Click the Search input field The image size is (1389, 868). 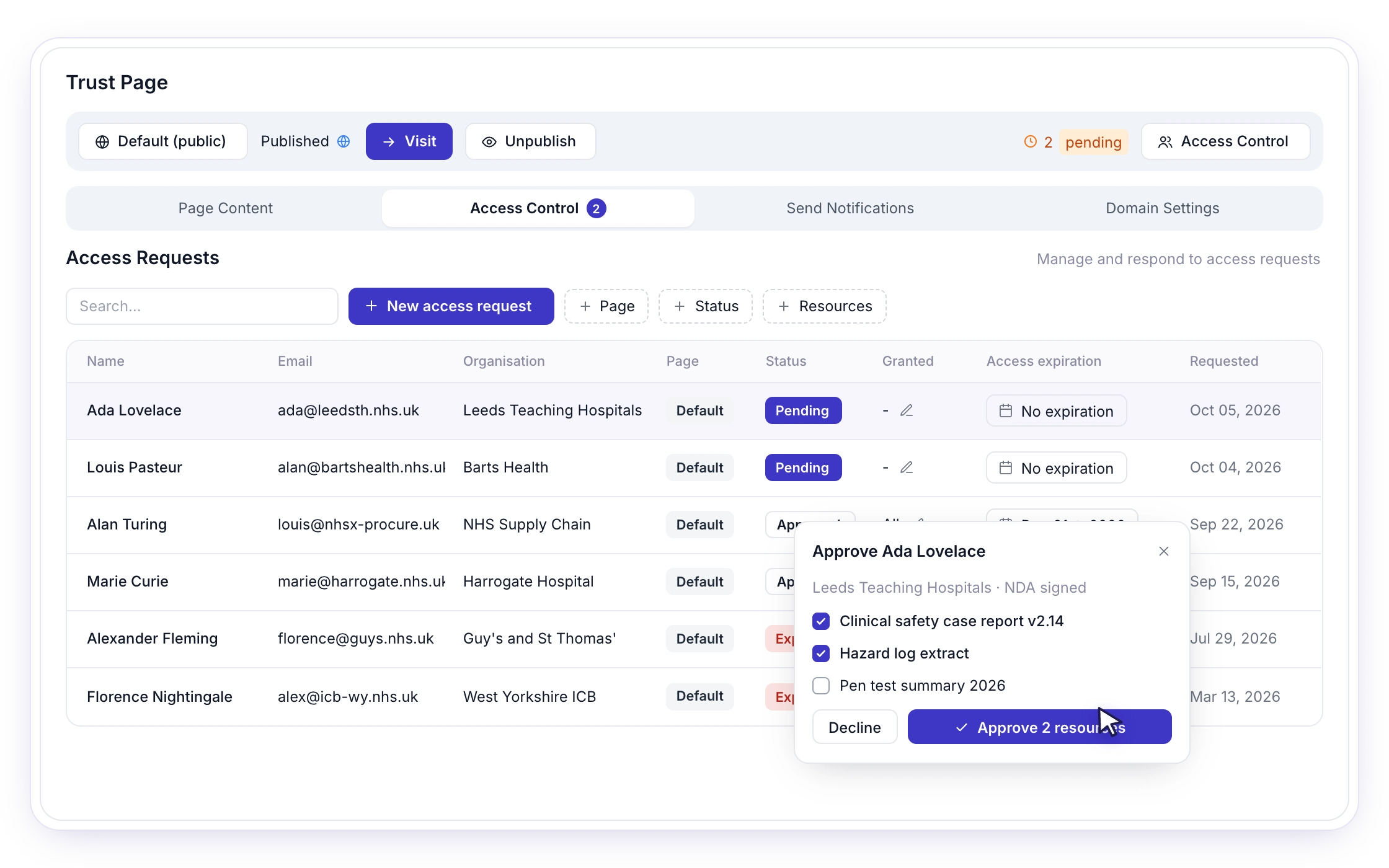202,306
